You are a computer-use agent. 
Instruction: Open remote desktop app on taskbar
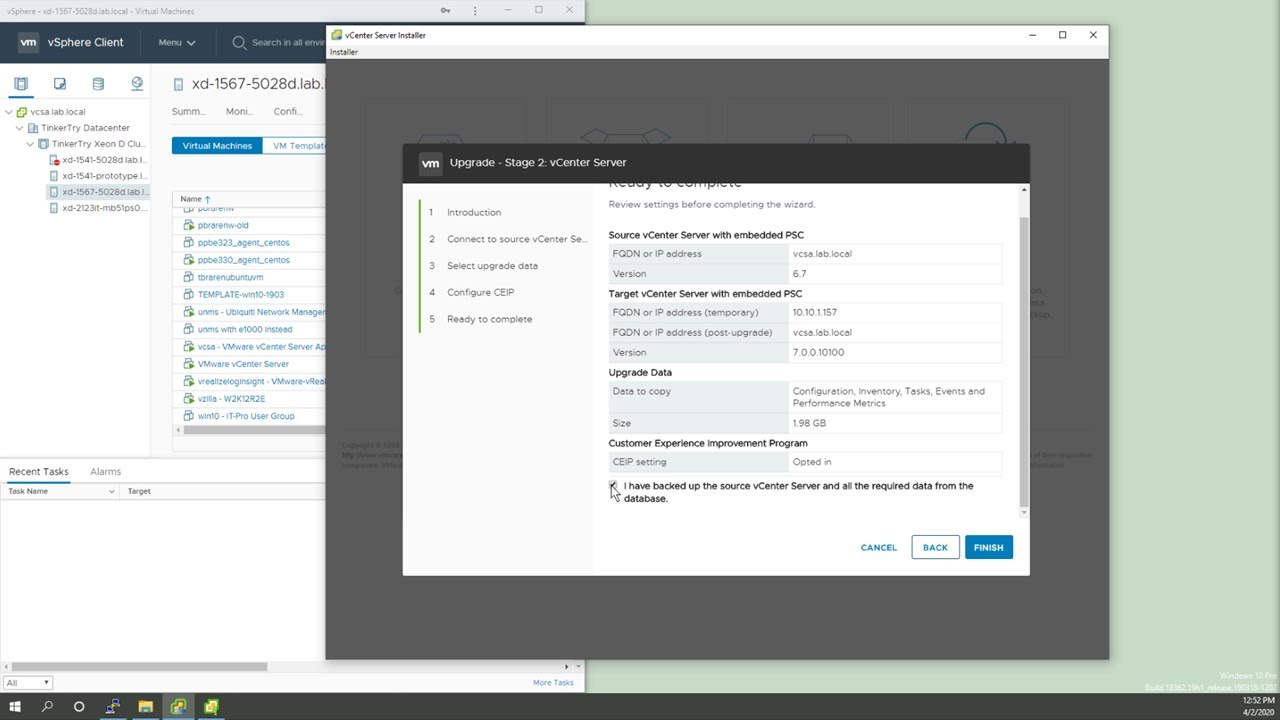click(x=112, y=706)
